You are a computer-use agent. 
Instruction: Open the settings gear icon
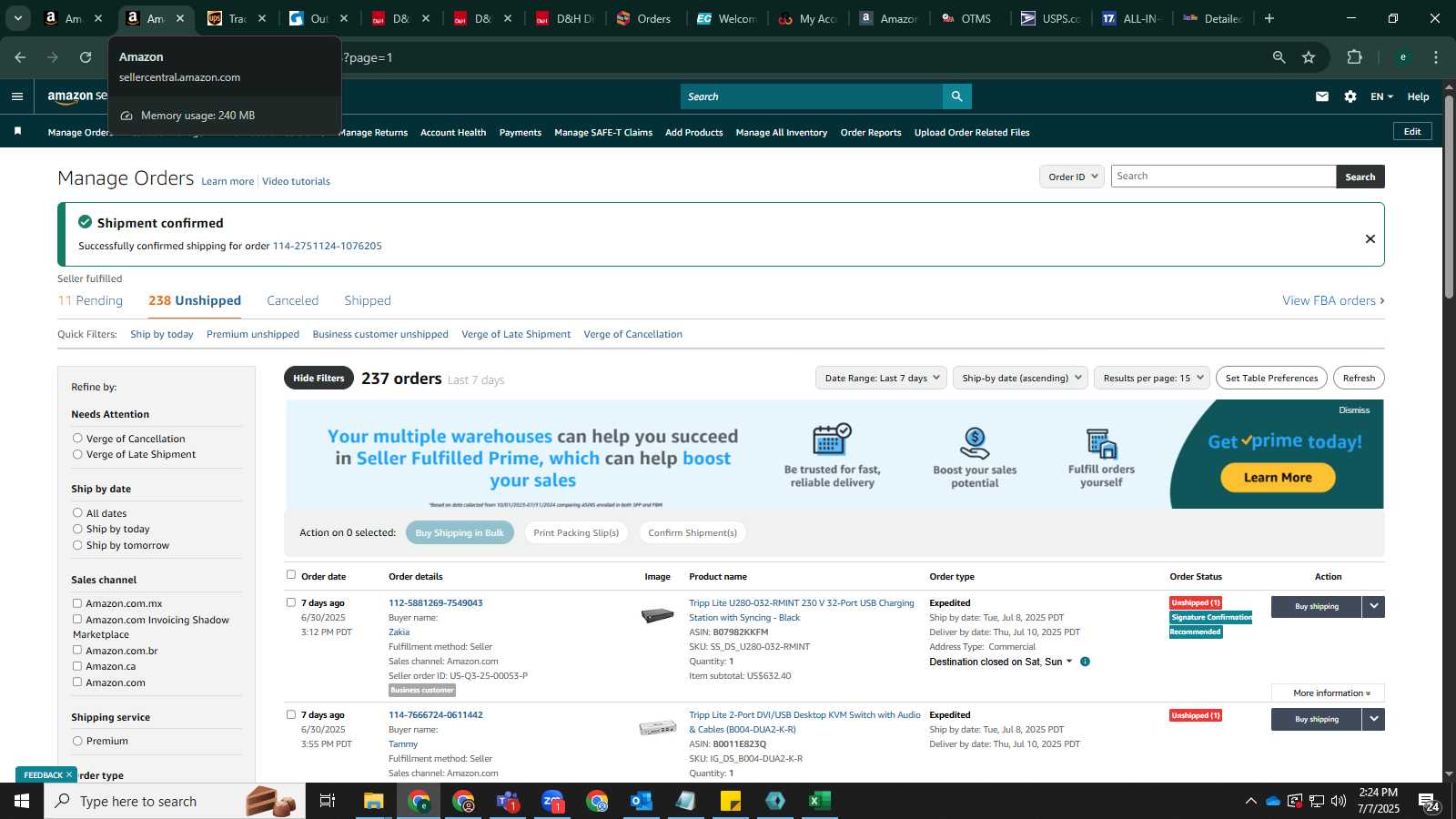(x=1350, y=96)
